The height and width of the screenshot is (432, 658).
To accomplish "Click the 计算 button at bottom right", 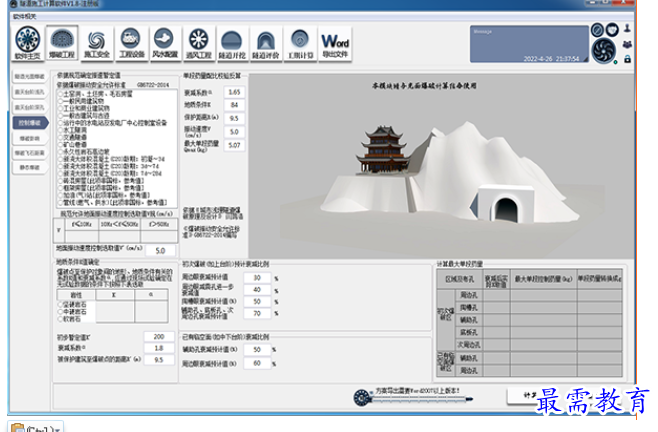I will pyautogui.click(x=530, y=395).
